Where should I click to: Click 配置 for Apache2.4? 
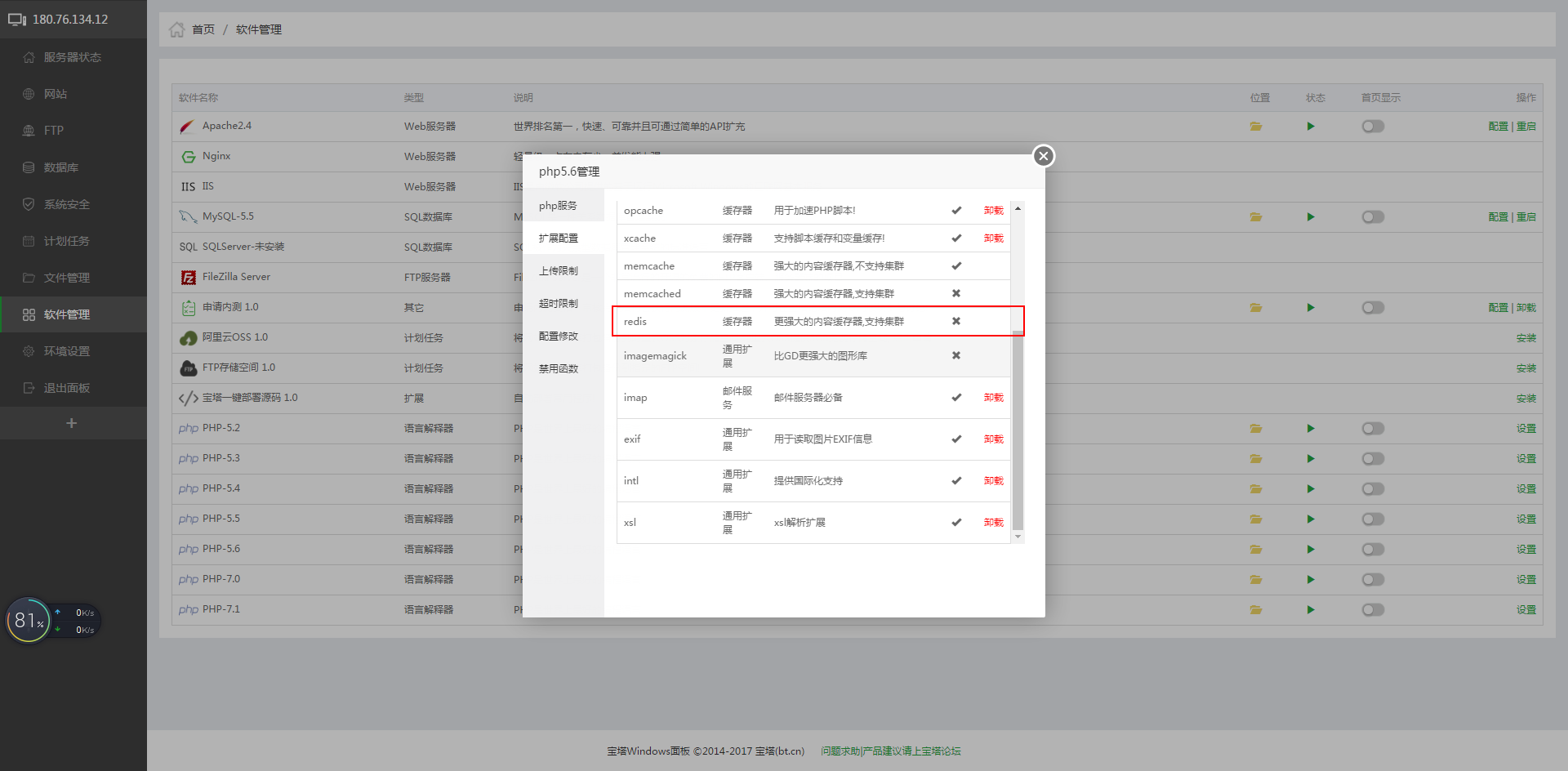pyautogui.click(x=1498, y=127)
